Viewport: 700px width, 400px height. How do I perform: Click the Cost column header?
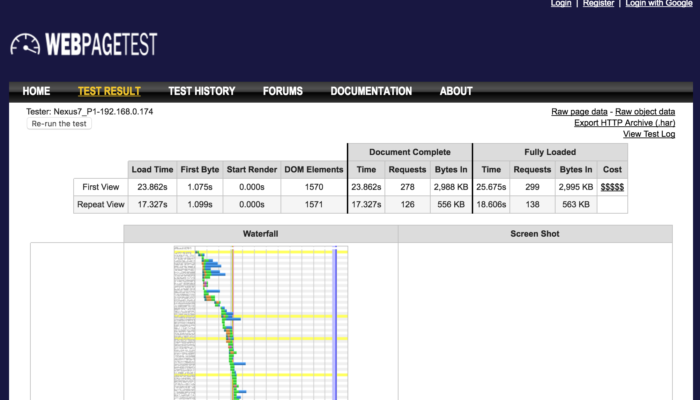pos(612,170)
